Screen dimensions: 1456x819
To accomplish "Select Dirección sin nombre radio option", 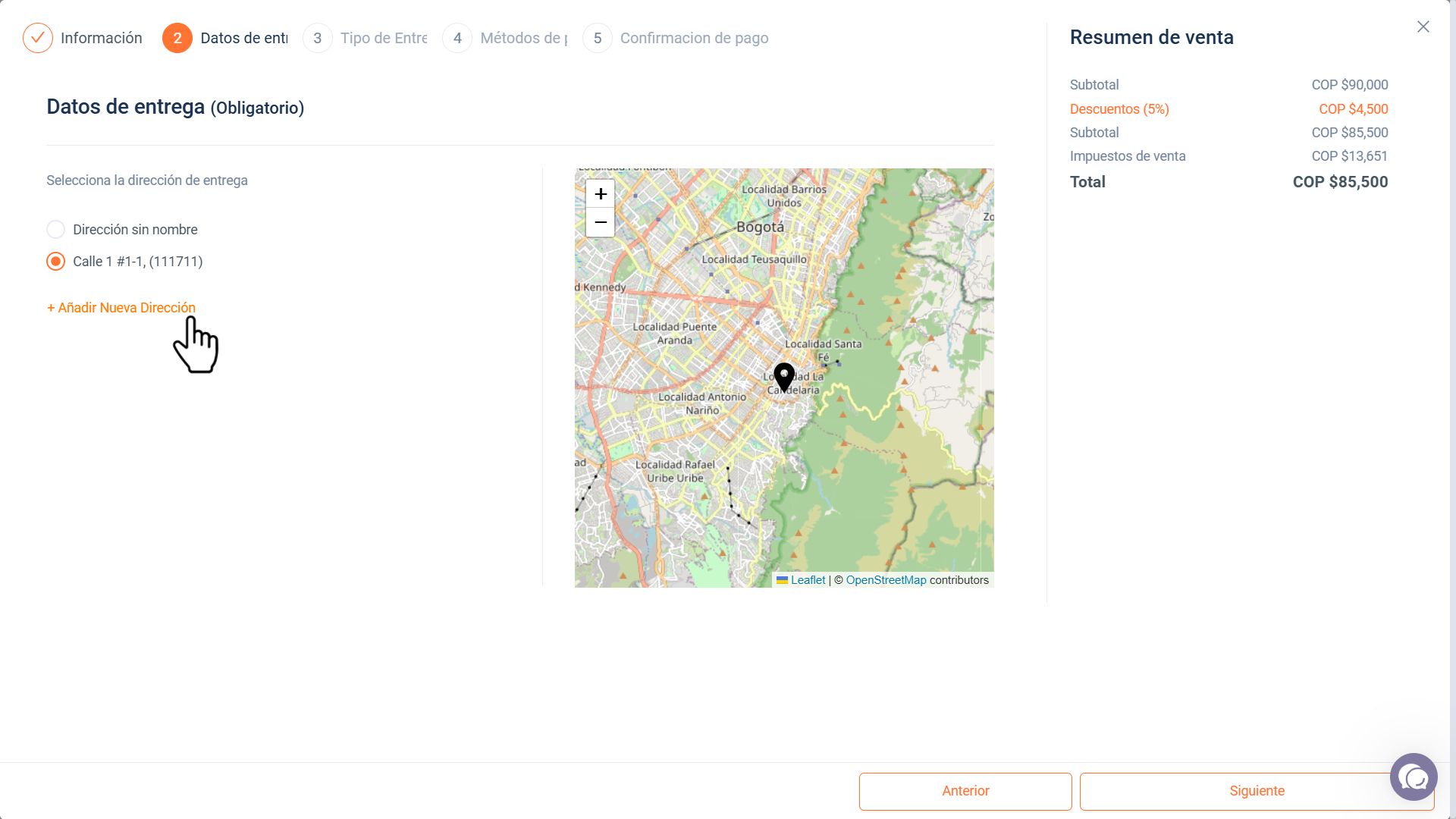I will (x=55, y=230).
